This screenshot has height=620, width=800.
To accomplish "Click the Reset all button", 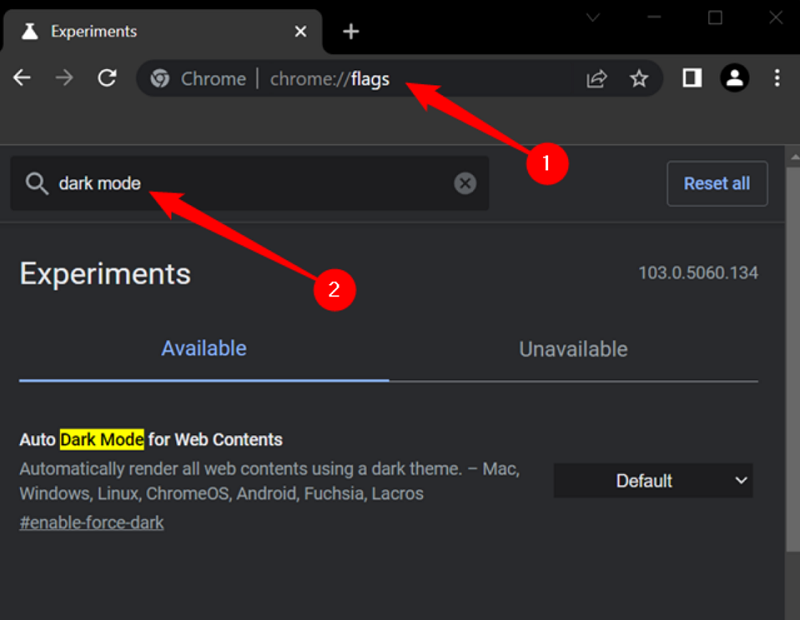I will pos(717,184).
